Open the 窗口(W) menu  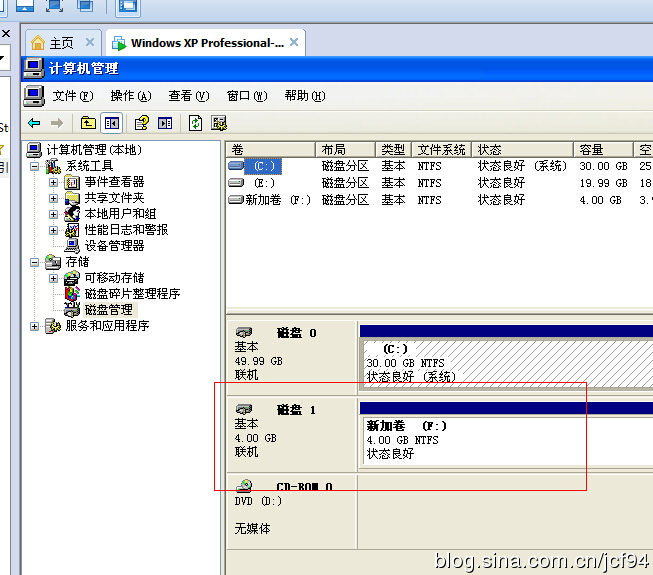pyautogui.click(x=247, y=96)
